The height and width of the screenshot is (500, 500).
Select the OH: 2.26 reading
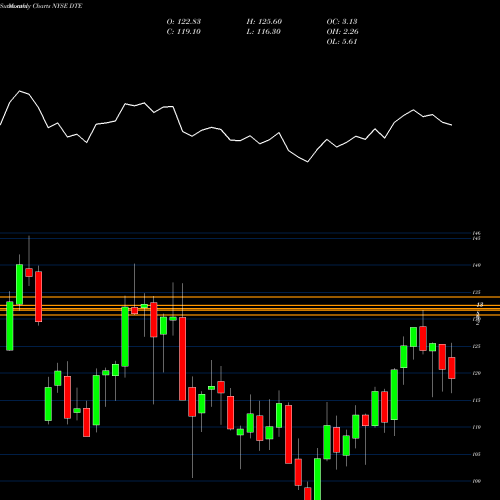pos(342,32)
